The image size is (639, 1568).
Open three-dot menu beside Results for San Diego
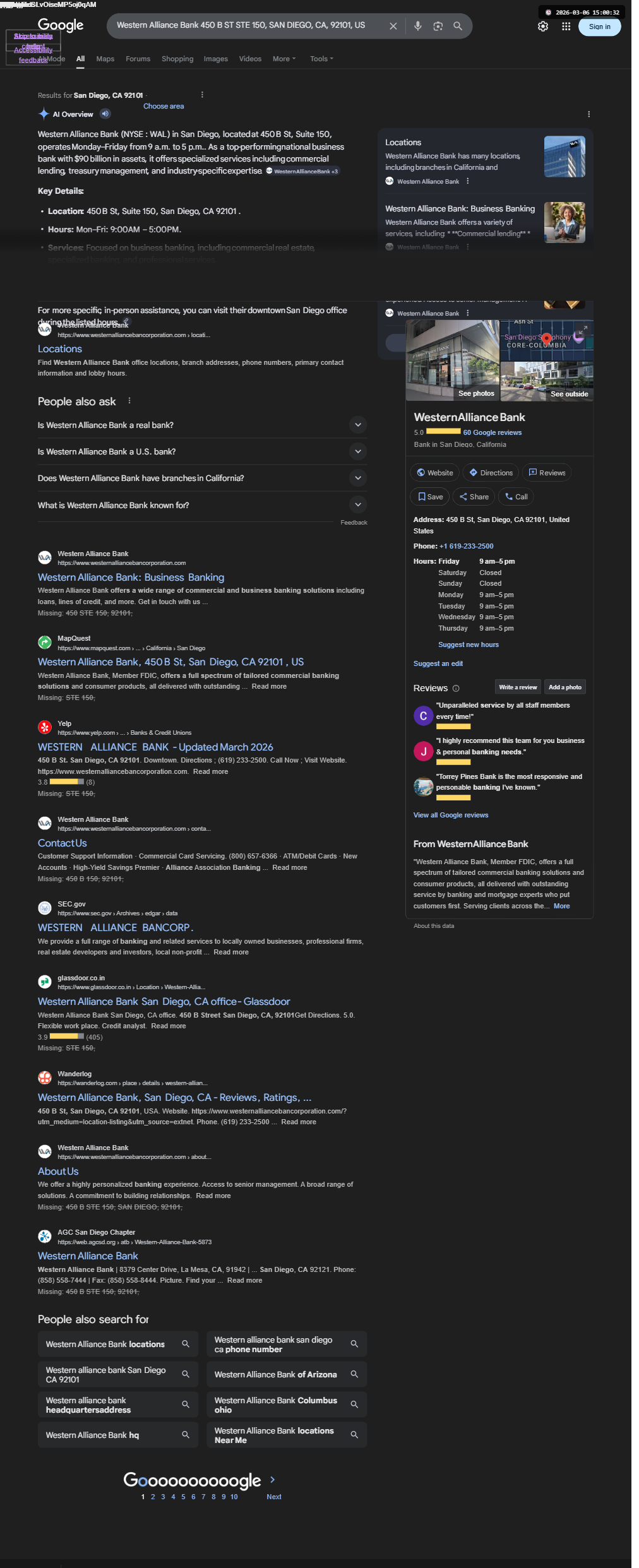click(x=202, y=95)
